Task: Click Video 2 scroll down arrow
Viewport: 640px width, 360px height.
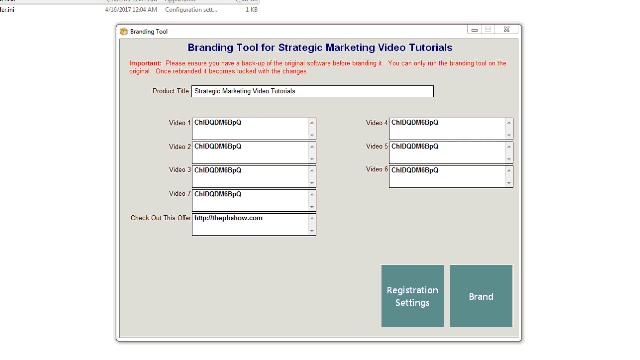Action: [x=312, y=159]
